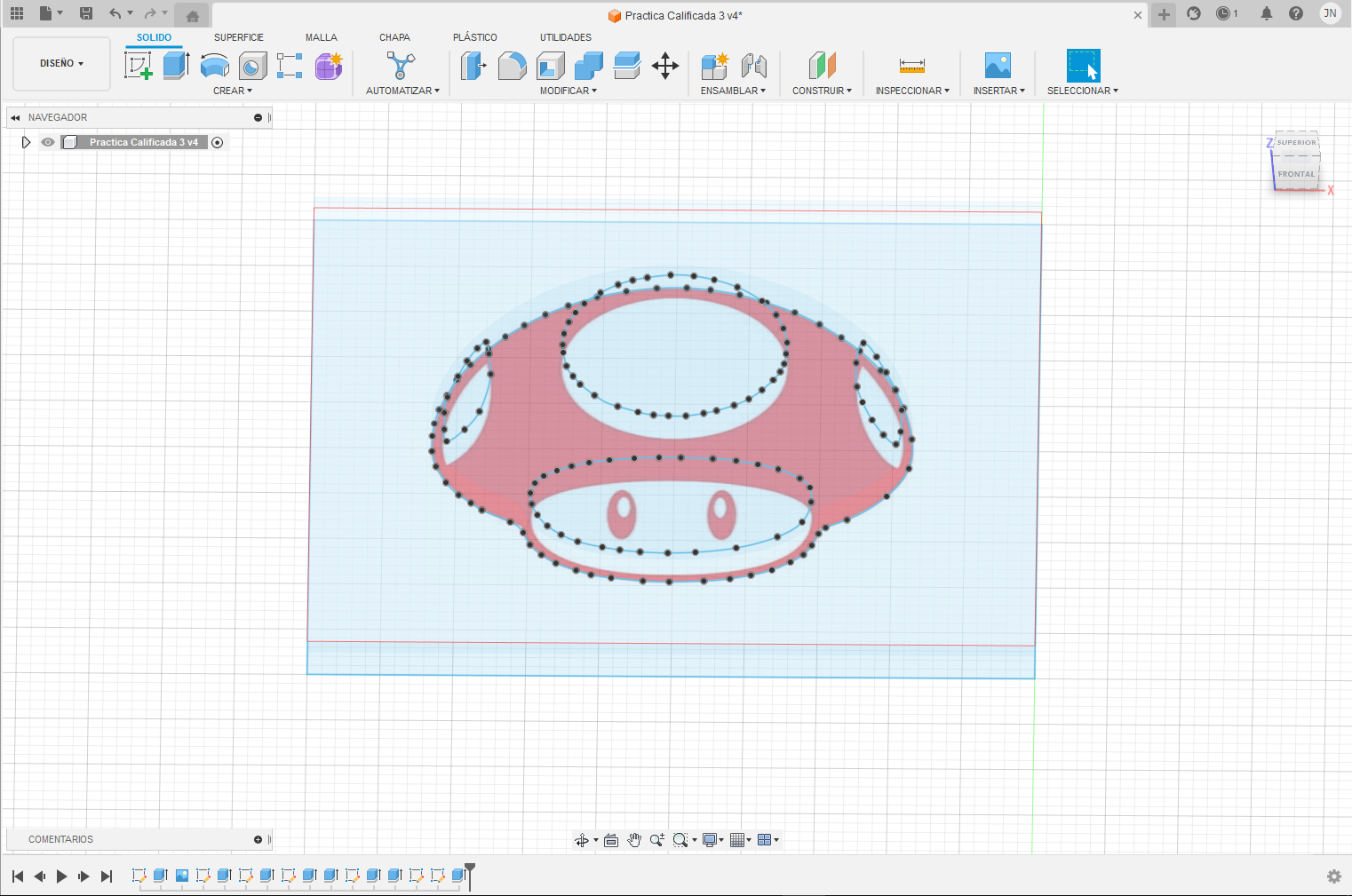Toggle visibility eye of Practica Calificada 3 v4
1352x896 pixels.
[48, 142]
